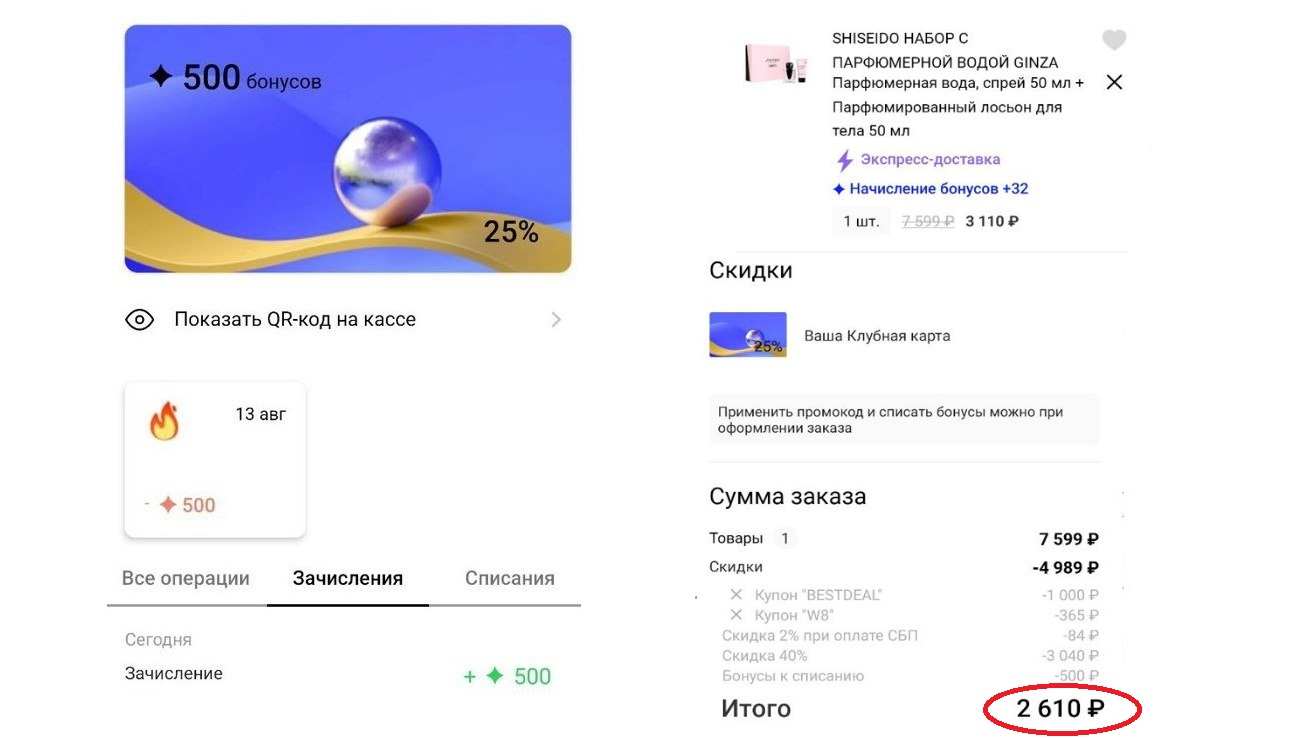Viewport: 1296px width, 738px height.
Task: Click the lightning bolt Экспресс-доставка icon
Action: coord(845,160)
